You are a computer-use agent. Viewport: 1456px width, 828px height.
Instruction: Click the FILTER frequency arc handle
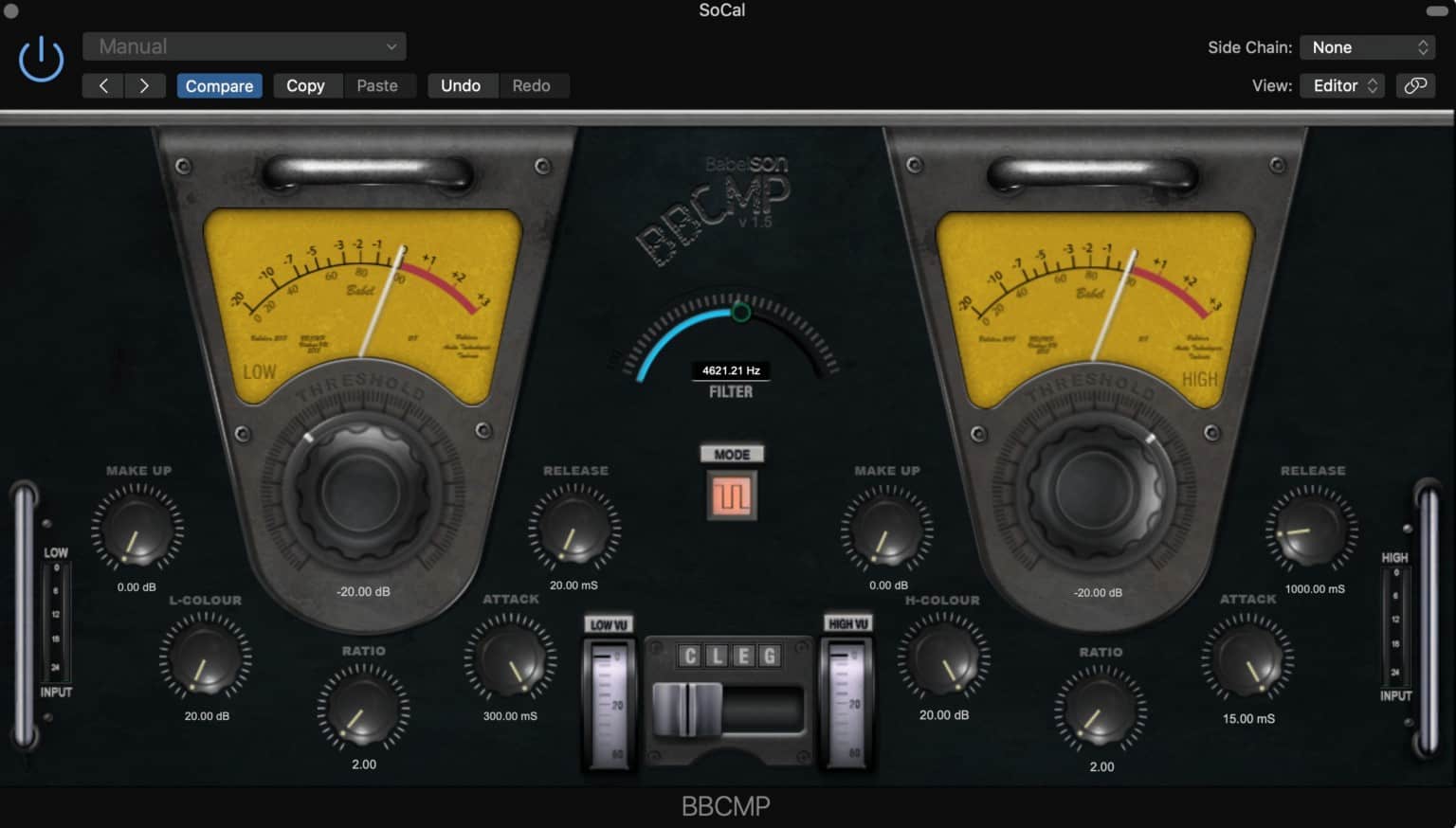click(x=741, y=312)
